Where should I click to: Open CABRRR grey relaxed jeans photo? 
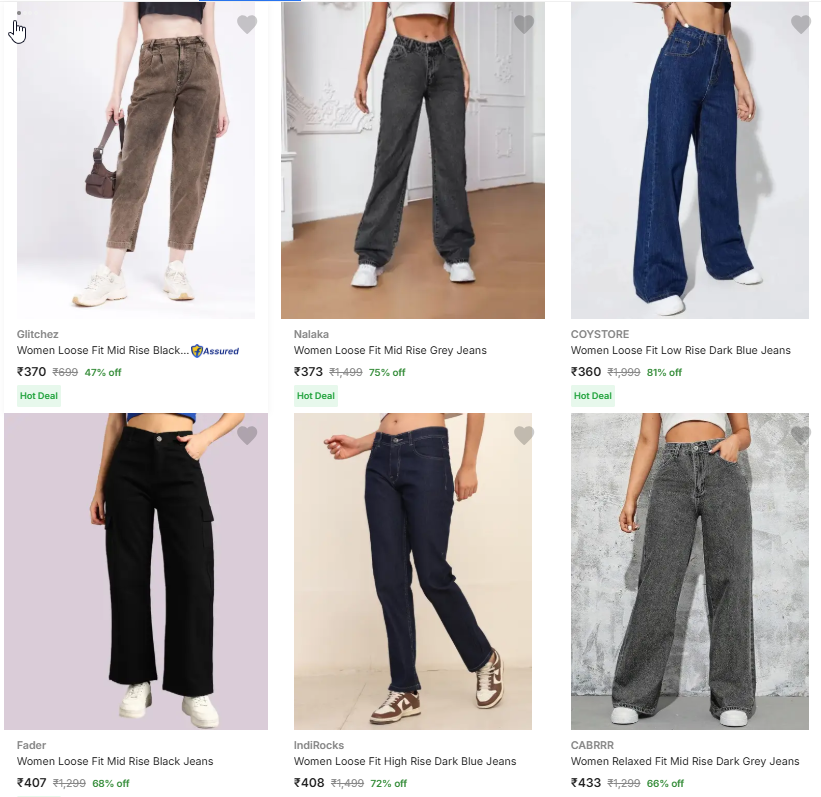tap(690, 571)
